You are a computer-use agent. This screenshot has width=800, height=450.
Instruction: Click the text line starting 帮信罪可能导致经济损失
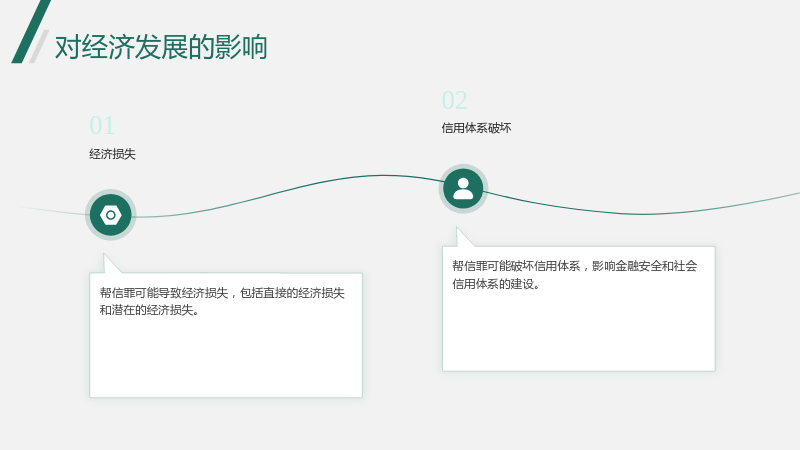tap(222, 293)
